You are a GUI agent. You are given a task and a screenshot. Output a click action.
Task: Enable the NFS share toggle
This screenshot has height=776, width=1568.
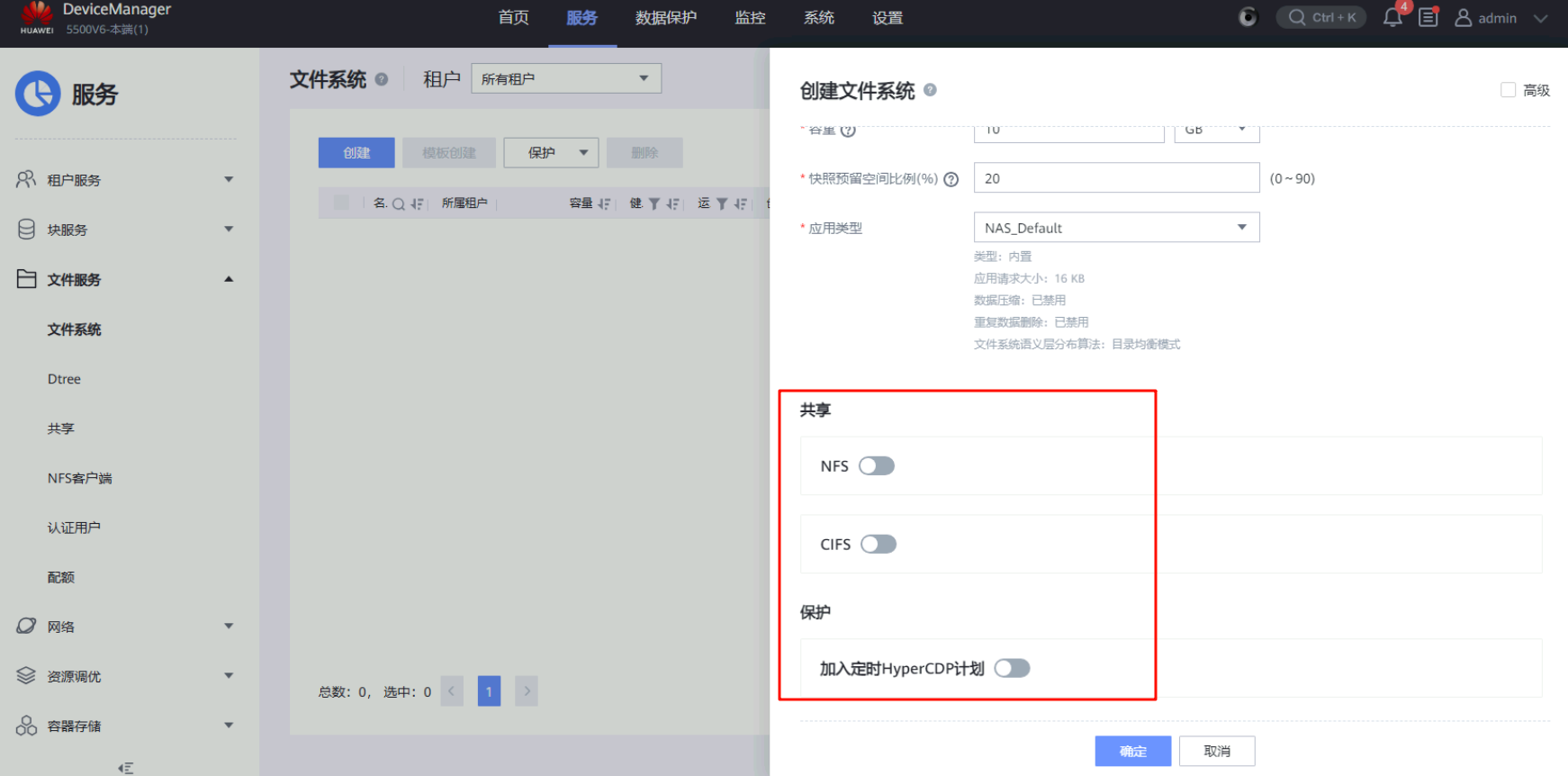pos(876,465)
